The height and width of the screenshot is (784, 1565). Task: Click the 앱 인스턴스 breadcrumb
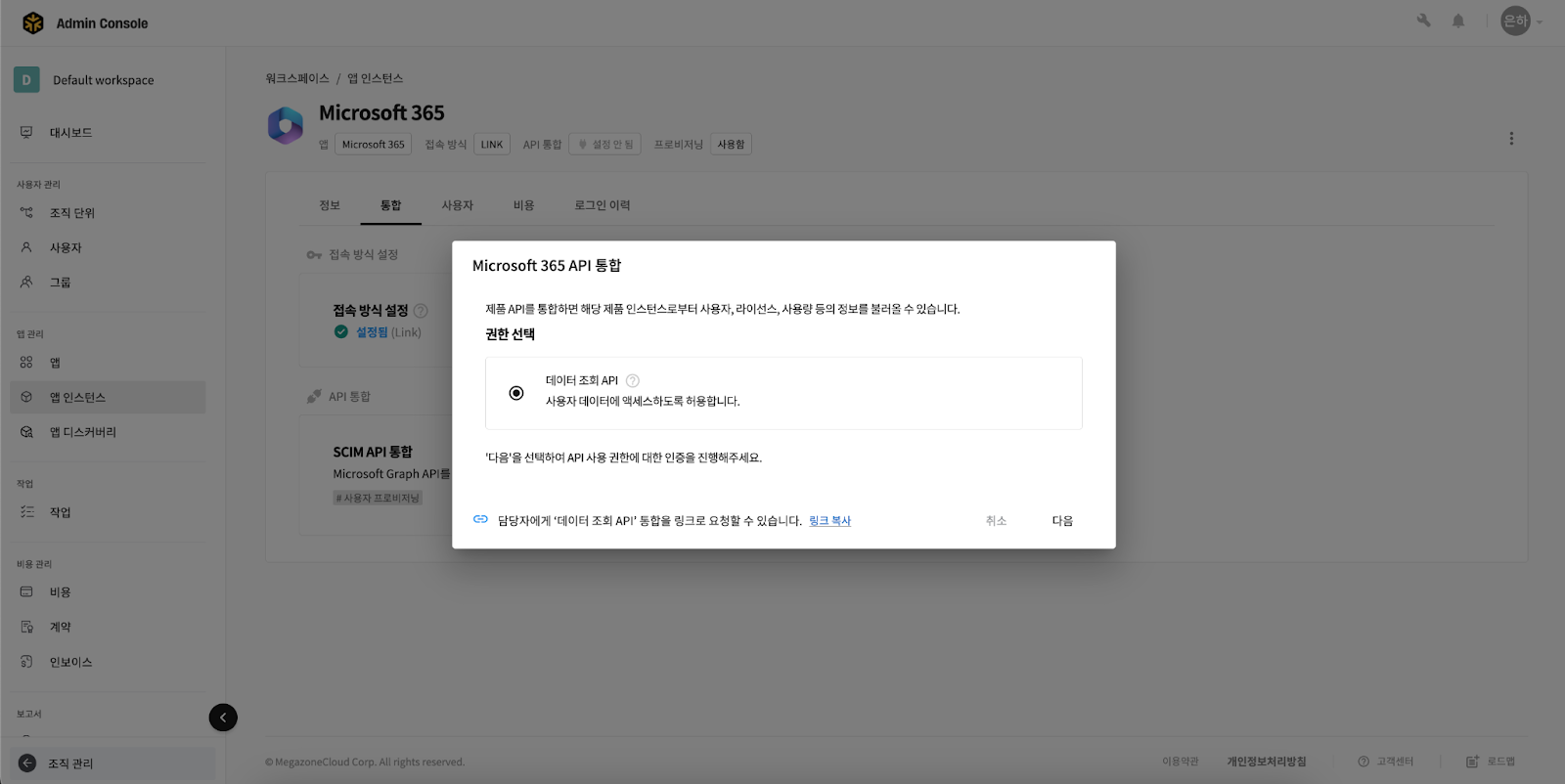(376, 78)
